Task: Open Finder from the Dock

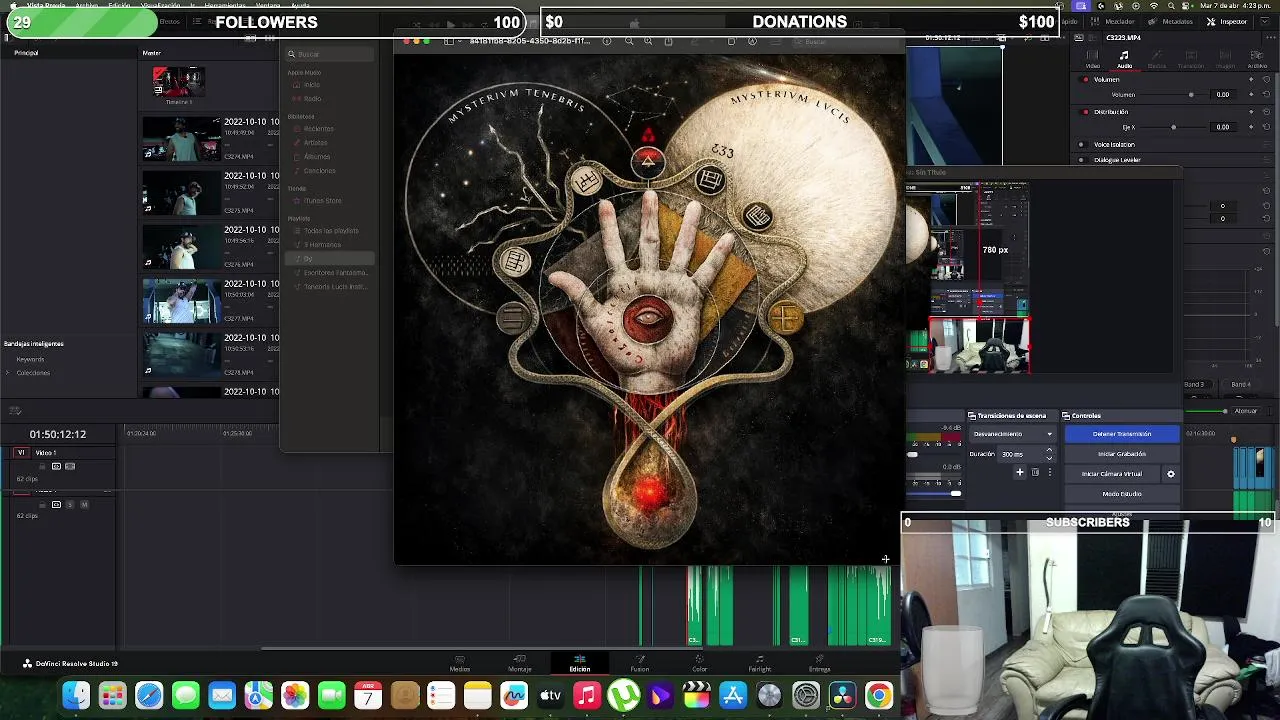Action: point(76,695)
